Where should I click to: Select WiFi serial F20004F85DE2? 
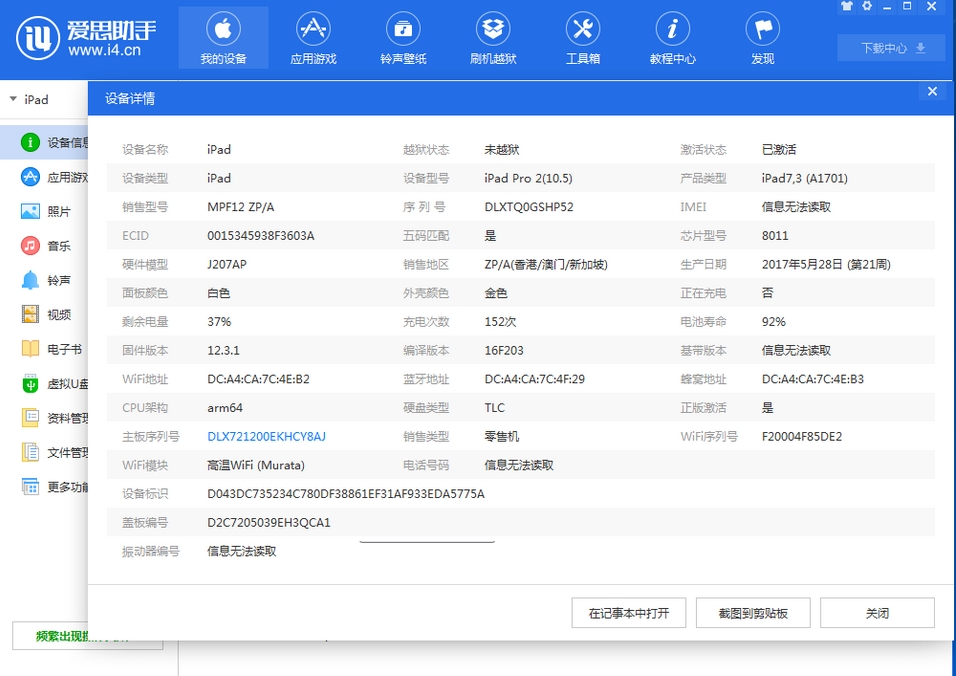802,436
